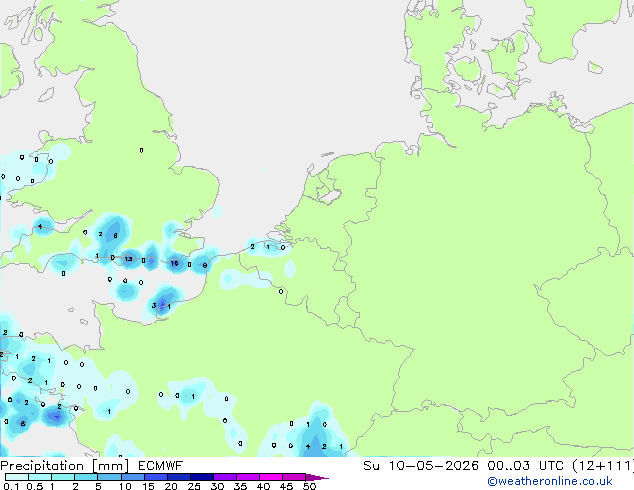
Task: Select the 10–15 mm legend color swatch
Action: point(133,477)
